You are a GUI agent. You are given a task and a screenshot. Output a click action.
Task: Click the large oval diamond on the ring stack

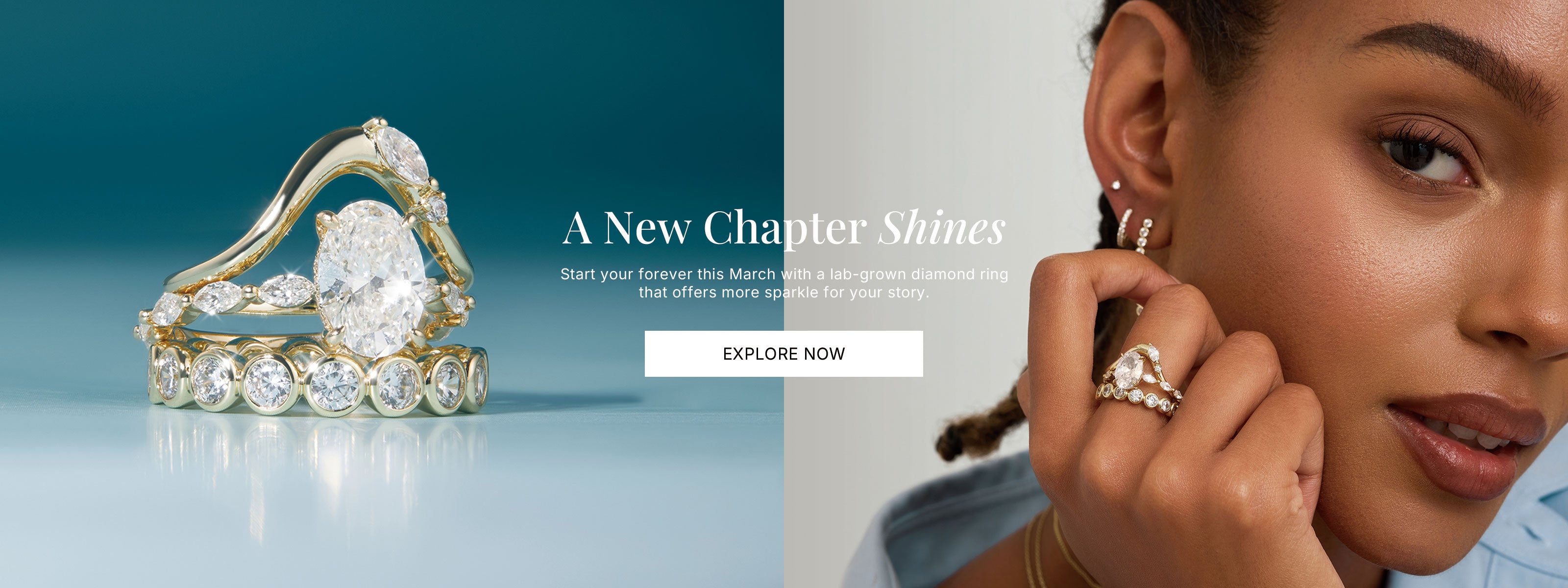tap(372, 279)
